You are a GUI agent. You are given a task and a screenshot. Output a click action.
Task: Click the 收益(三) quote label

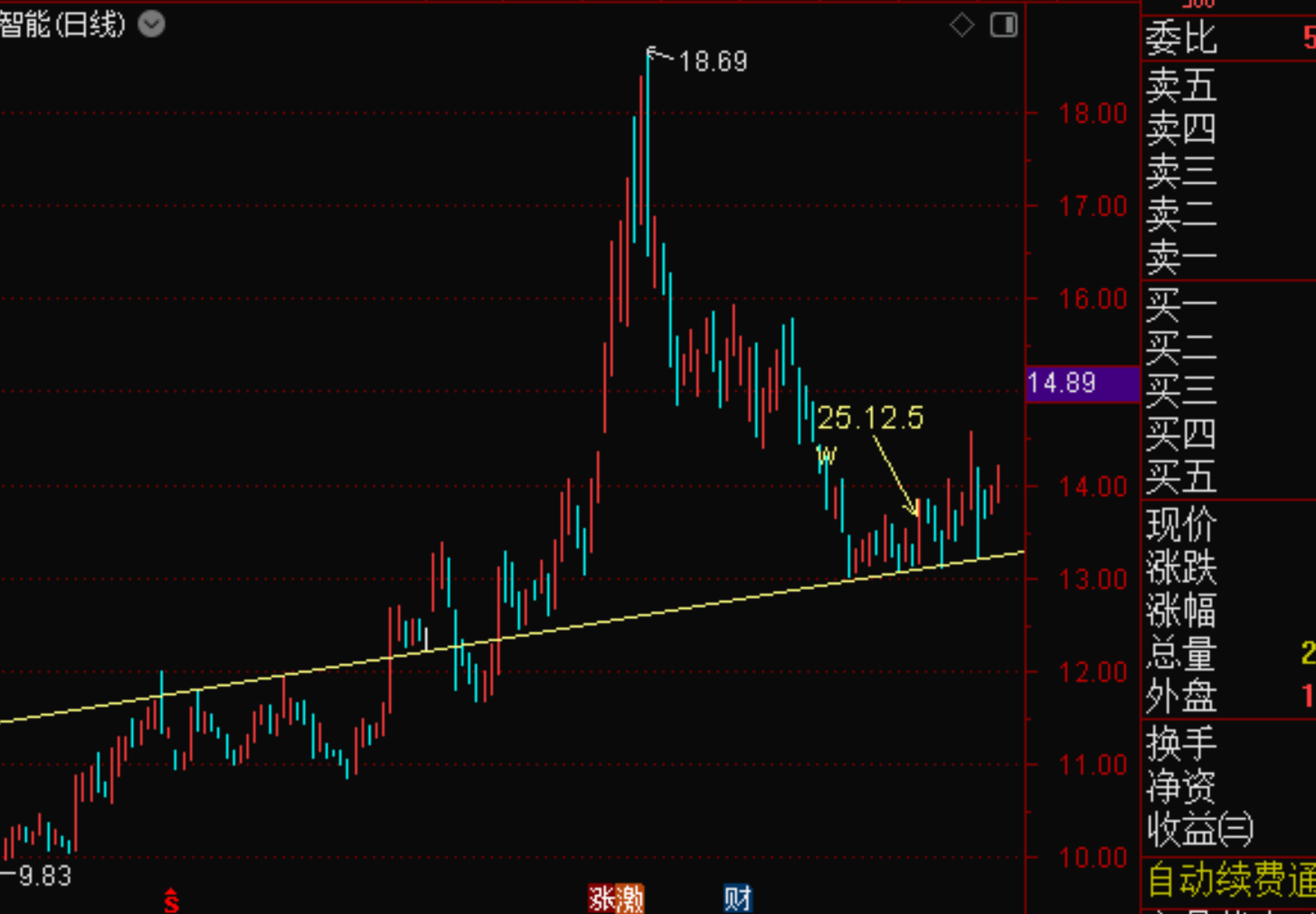(1200, 829)
